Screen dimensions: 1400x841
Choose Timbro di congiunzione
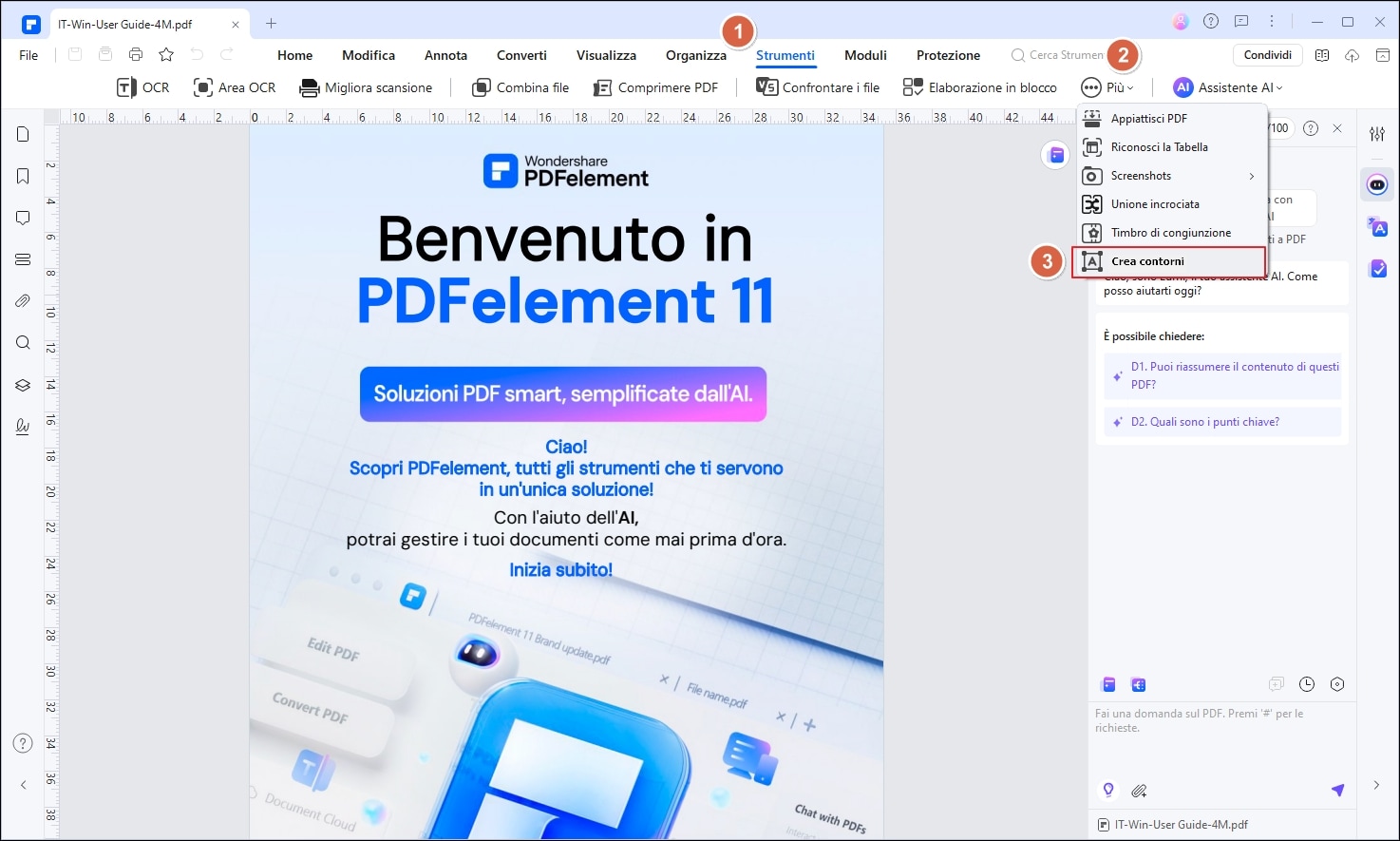(x=1172, y=233)
